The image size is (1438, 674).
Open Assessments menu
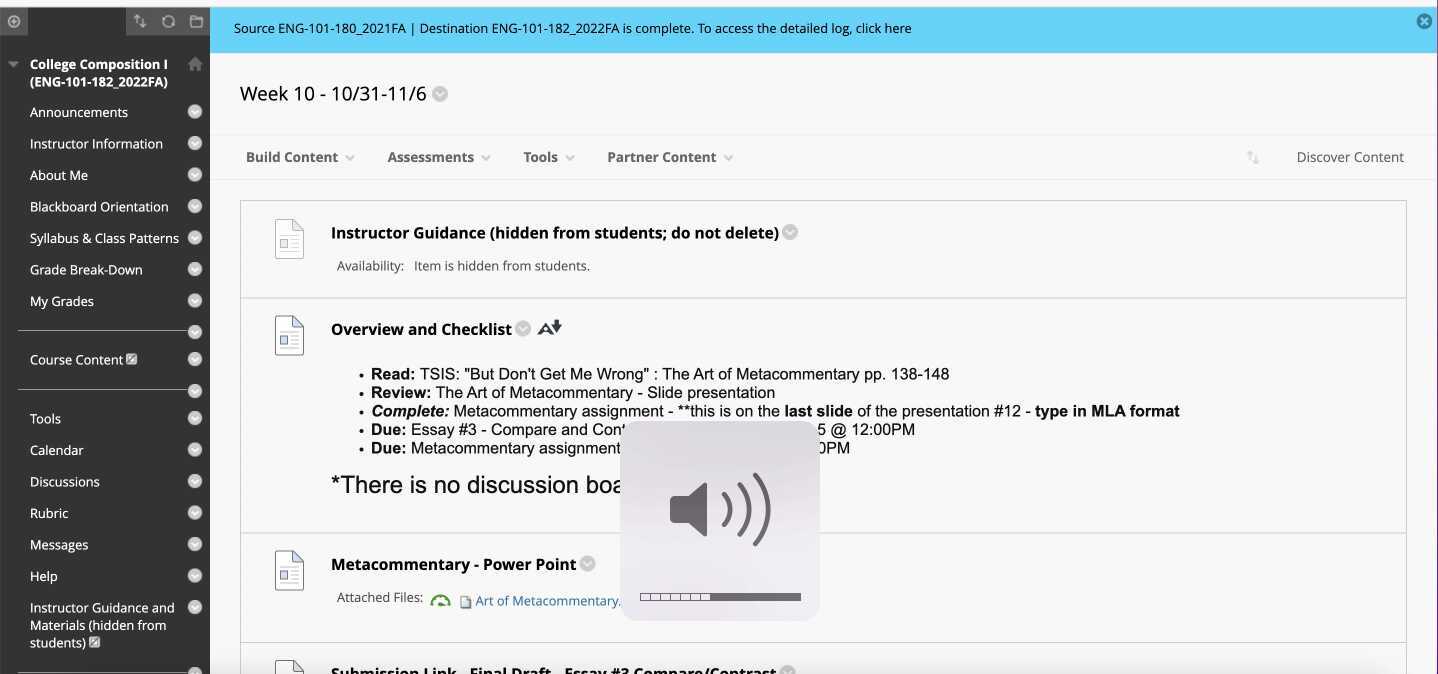pos(439,157)
